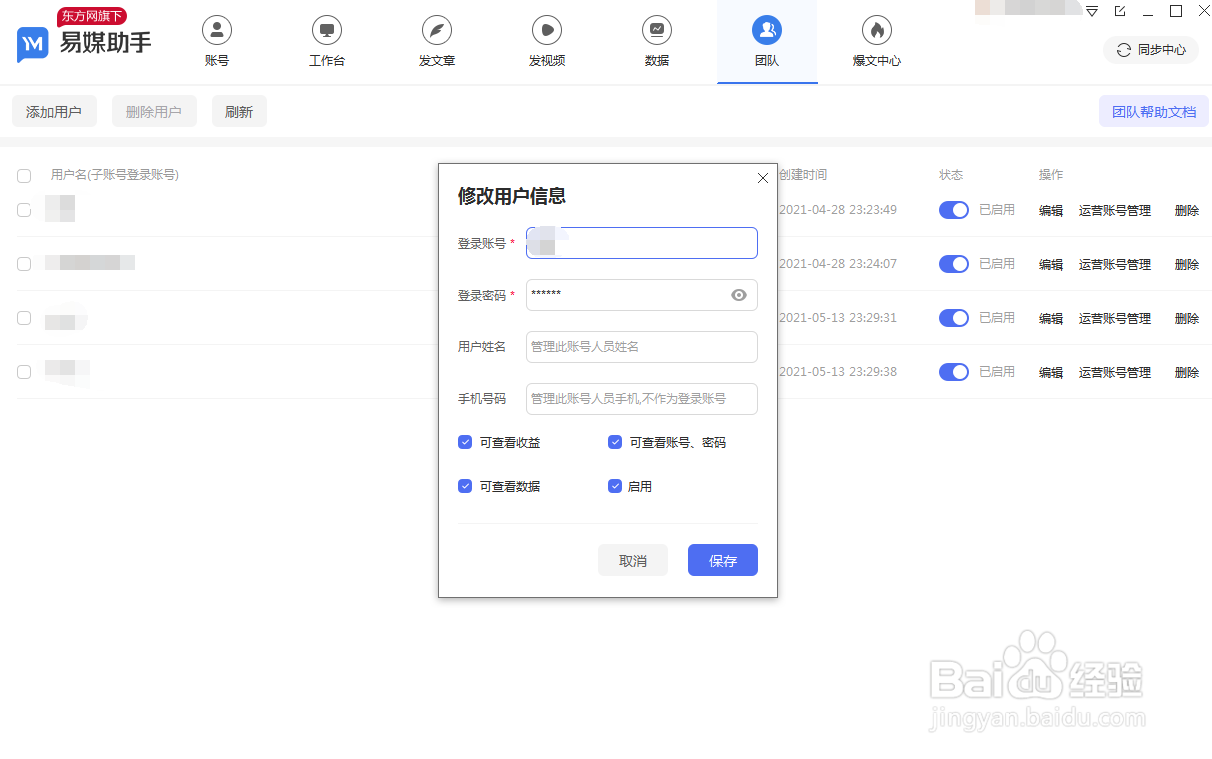Click 编辑 for 2021-04-28 23:23:49 row

pyautogui.click(x=1051, y=211)
